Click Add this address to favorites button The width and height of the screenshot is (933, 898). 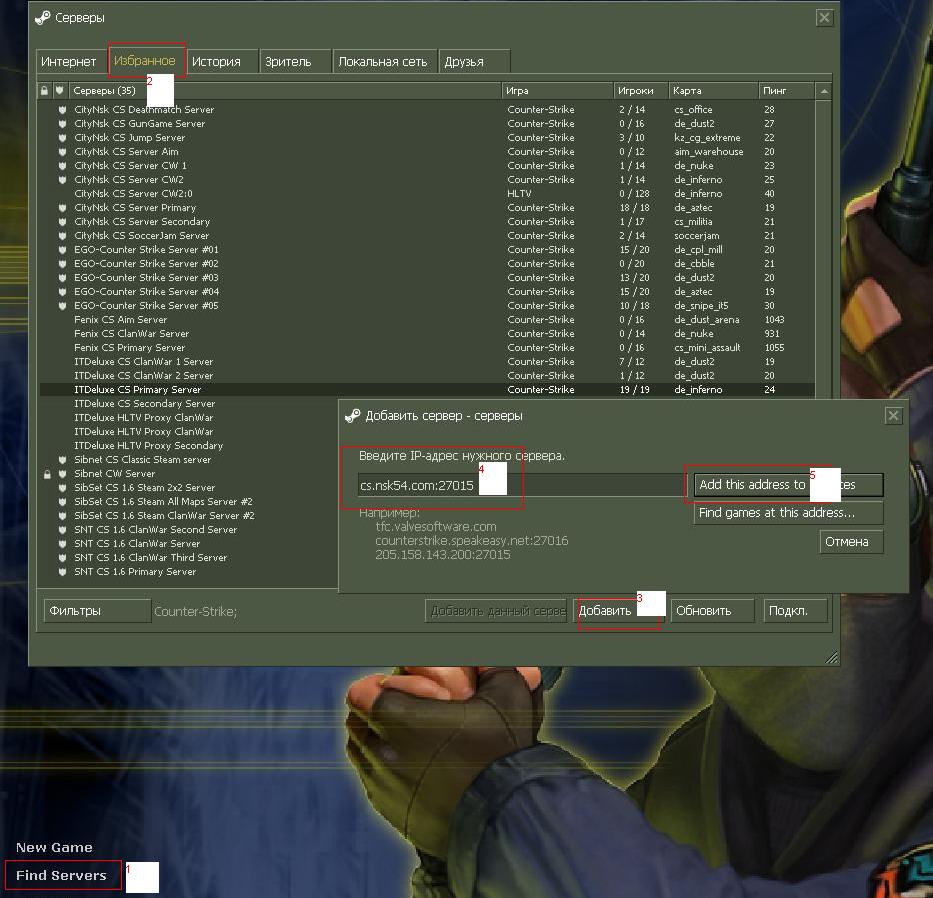point(788,484)
